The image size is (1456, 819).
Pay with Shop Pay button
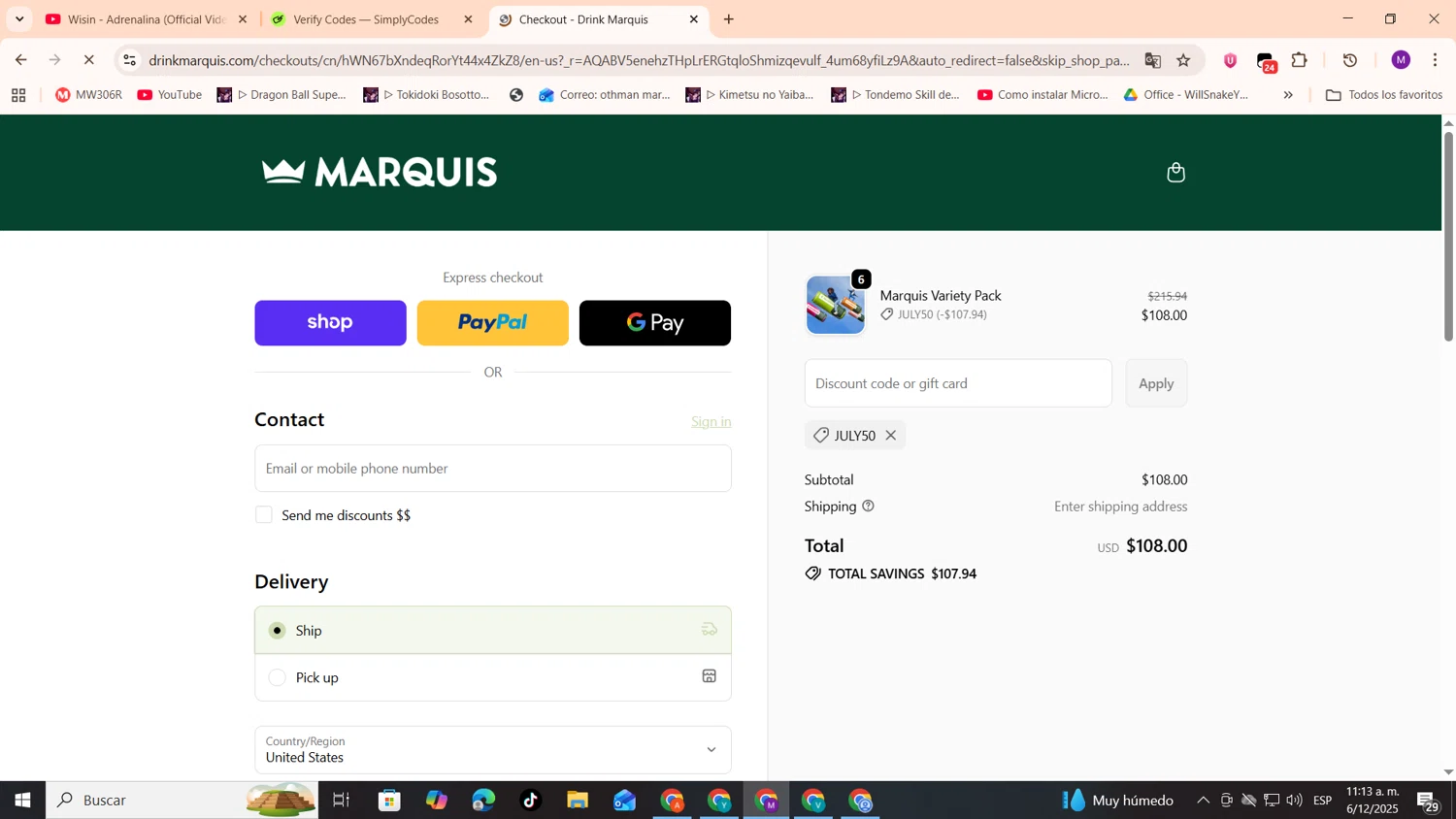pos(330,323)
